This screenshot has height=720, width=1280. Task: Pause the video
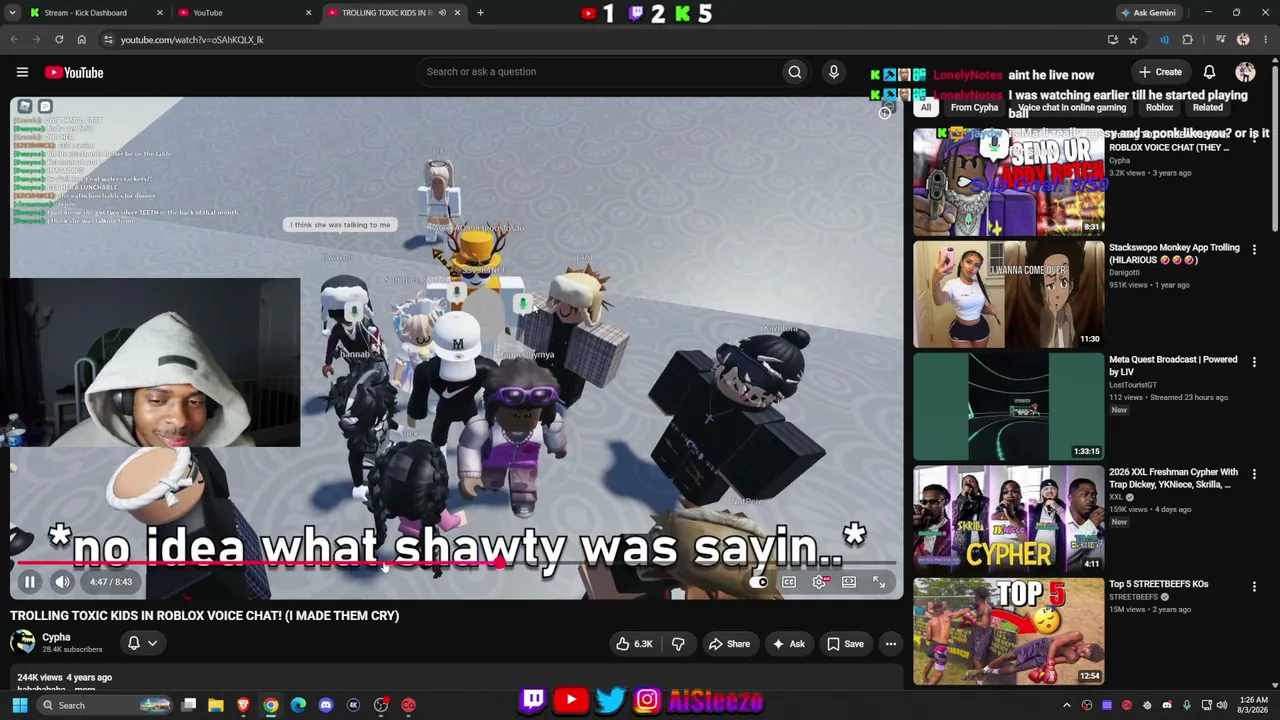(x=30, y=582)
